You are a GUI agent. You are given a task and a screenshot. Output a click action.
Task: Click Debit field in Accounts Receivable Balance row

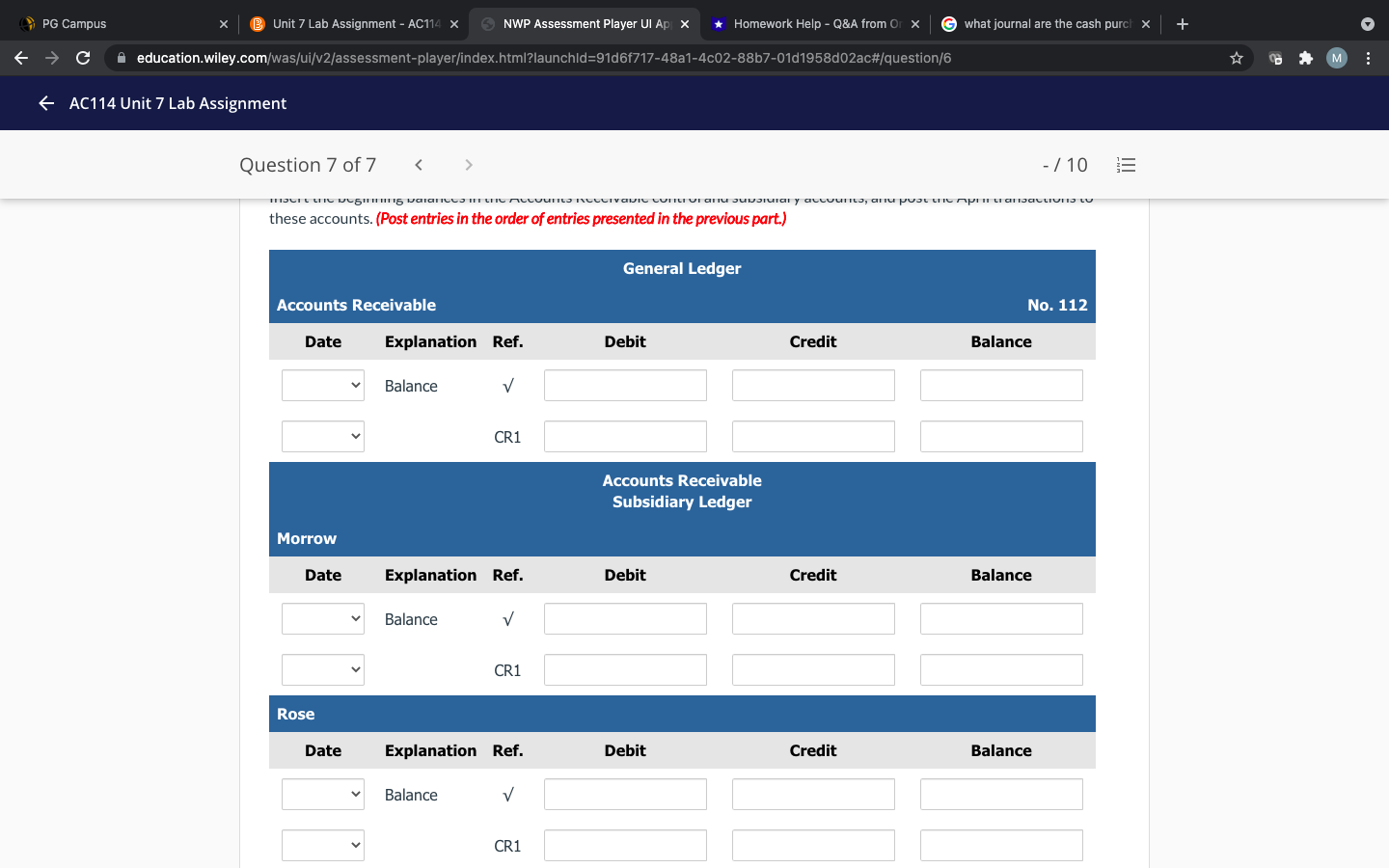tap(625, 386)
